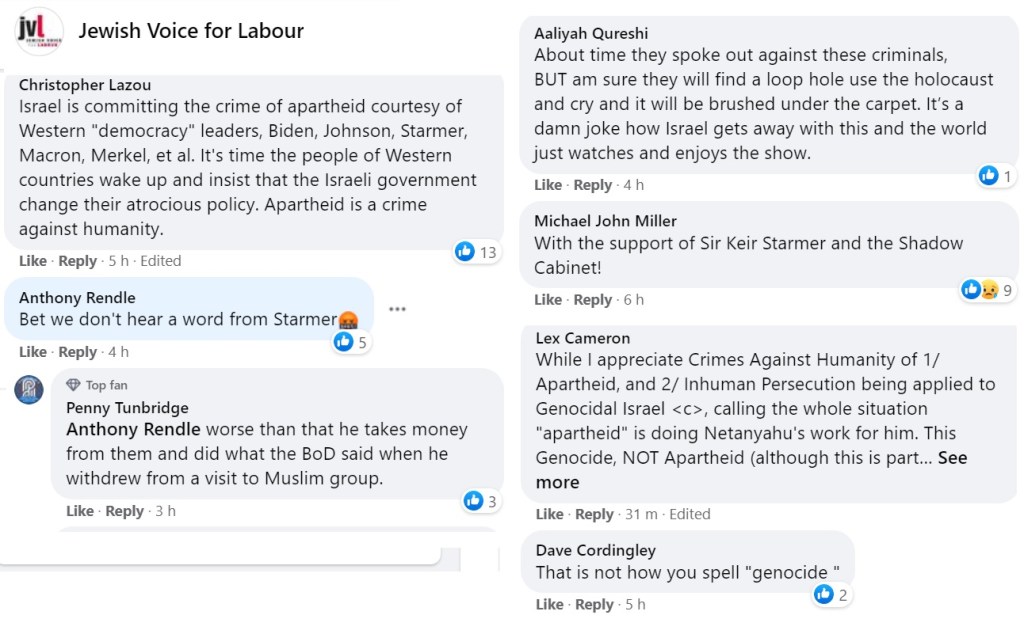Image resolution: width=1024 pixels, height=634 pixels.
Task: Click the Top fan diamond badge
Action: coord(73,385)
